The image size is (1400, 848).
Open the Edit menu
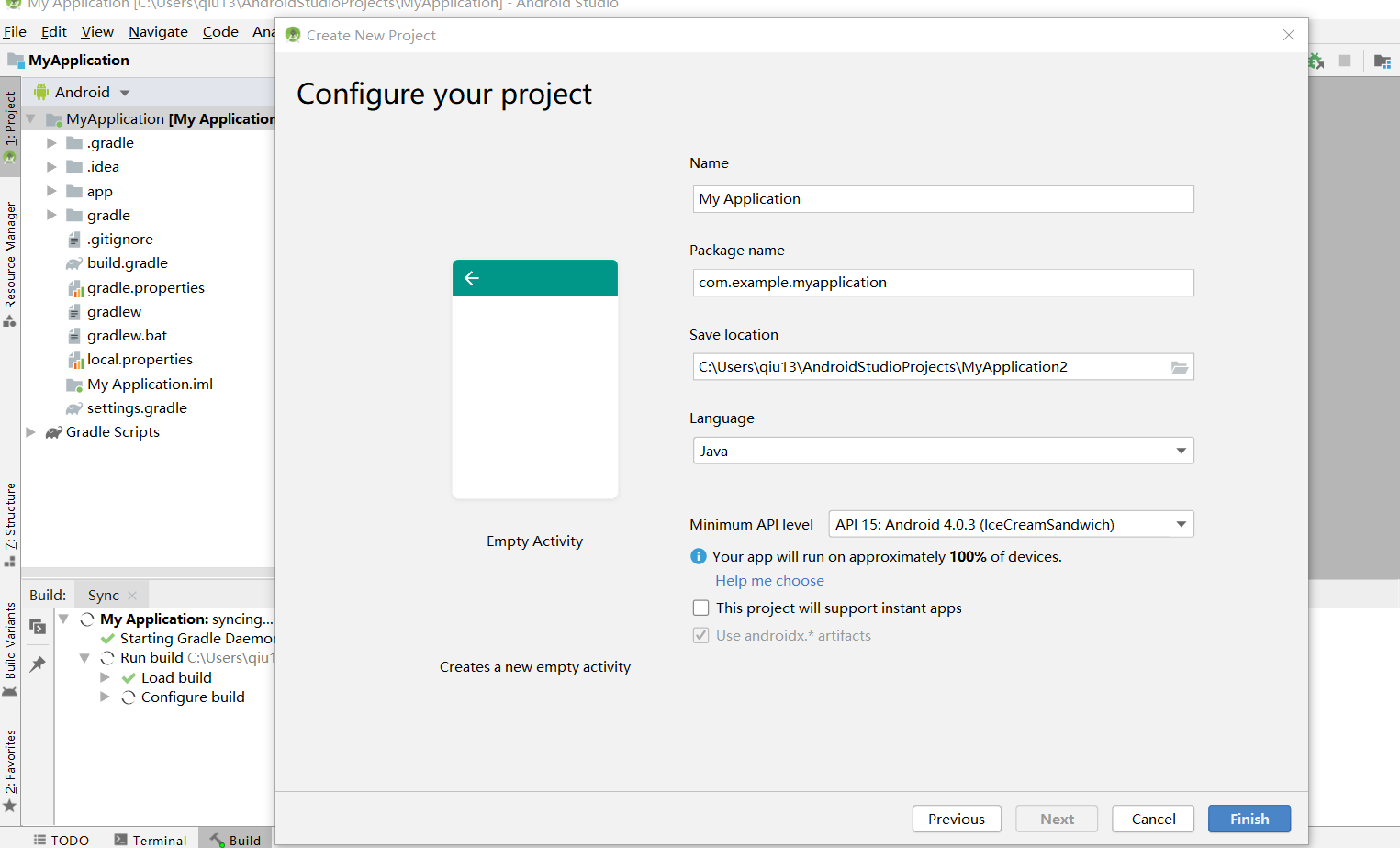[54, 32]
